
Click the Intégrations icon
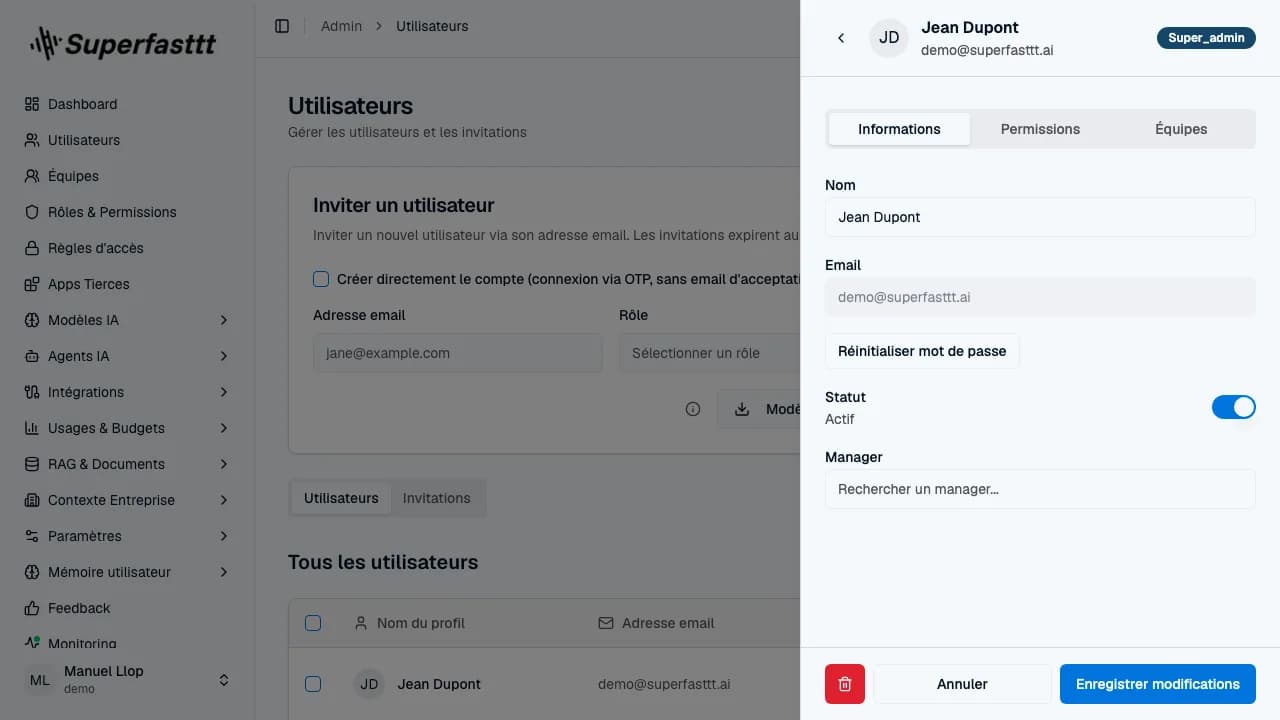tap(32, 392)
